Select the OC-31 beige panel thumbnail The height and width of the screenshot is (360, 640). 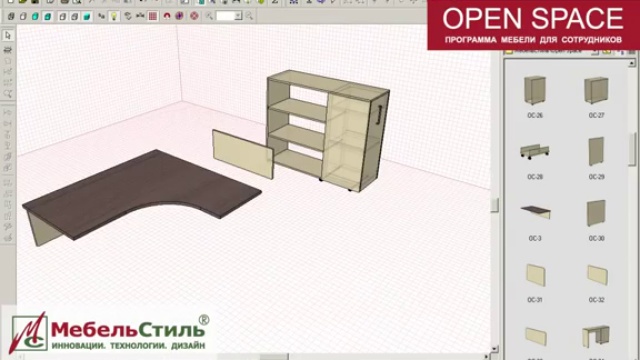point(536,275)
